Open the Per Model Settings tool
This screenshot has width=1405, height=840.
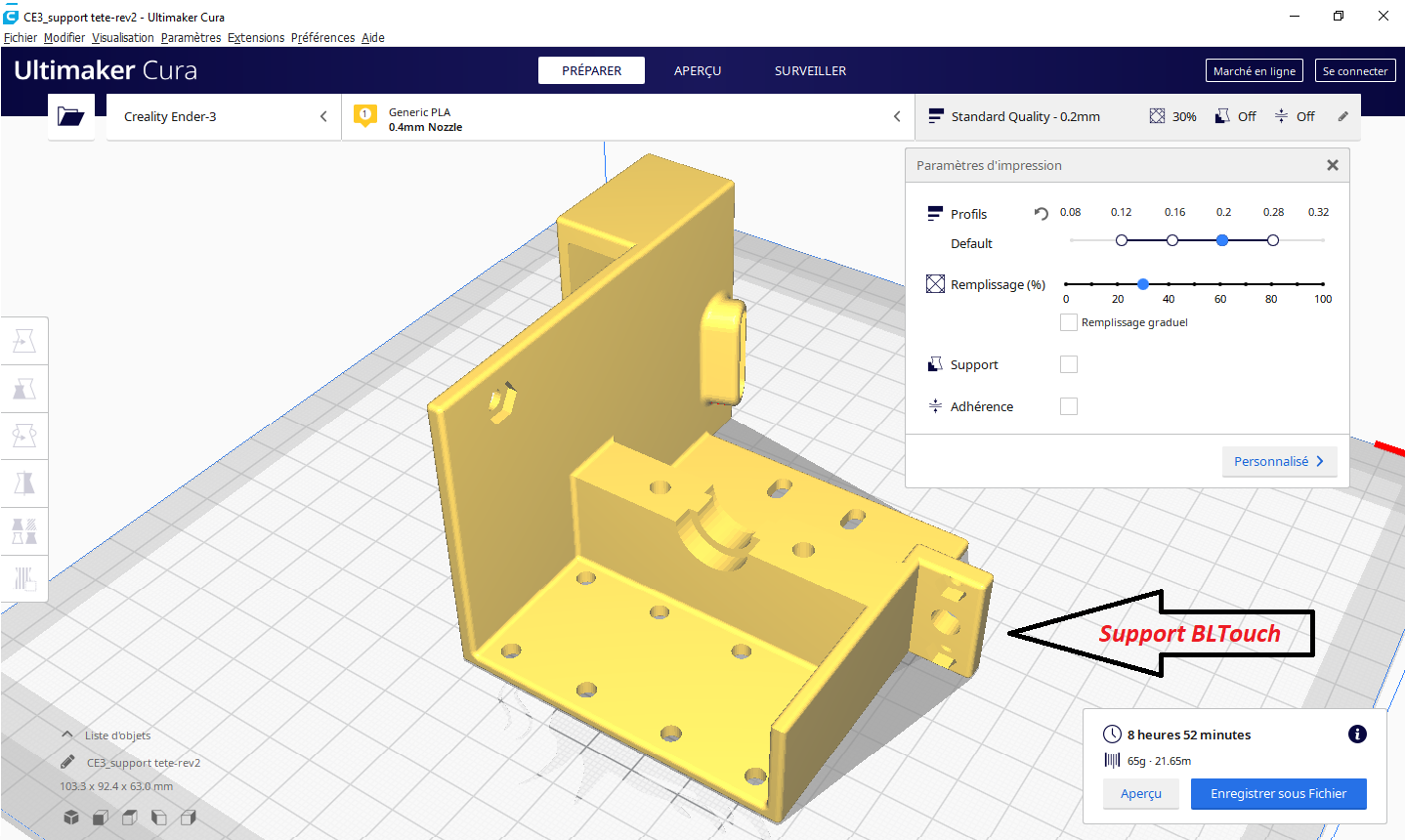24,531
